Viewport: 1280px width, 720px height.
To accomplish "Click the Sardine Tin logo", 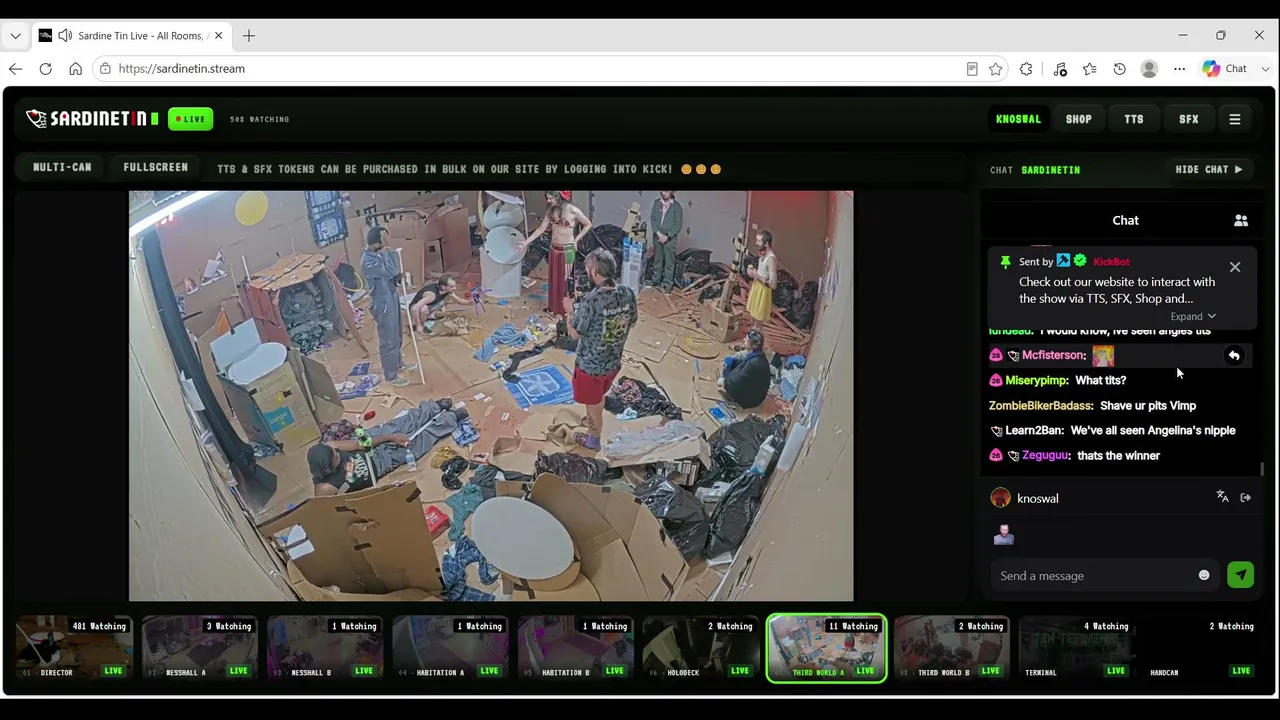I will coord(92,119).
